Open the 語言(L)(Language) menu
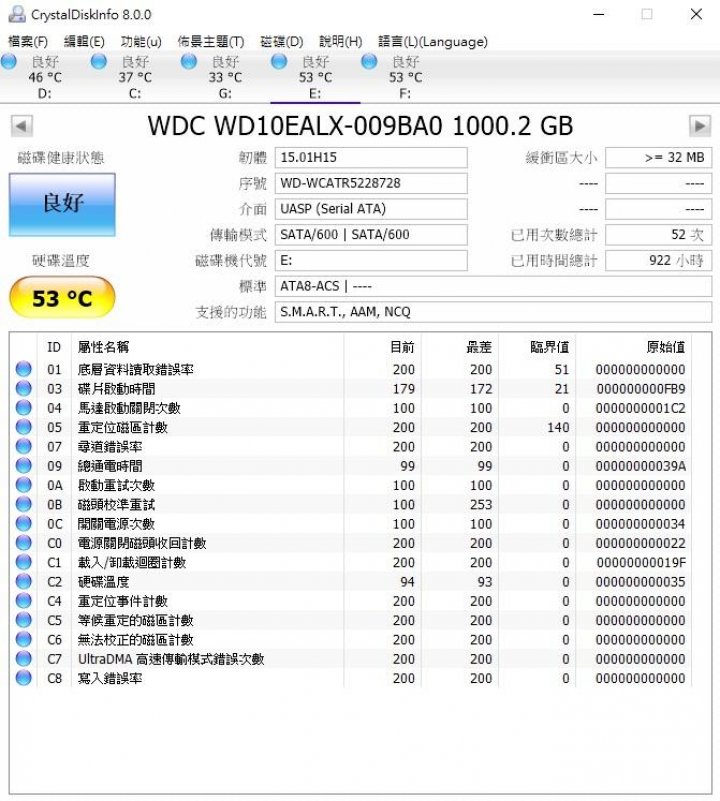The width and height of the screenshot is (720, 801). coord(433,41)
